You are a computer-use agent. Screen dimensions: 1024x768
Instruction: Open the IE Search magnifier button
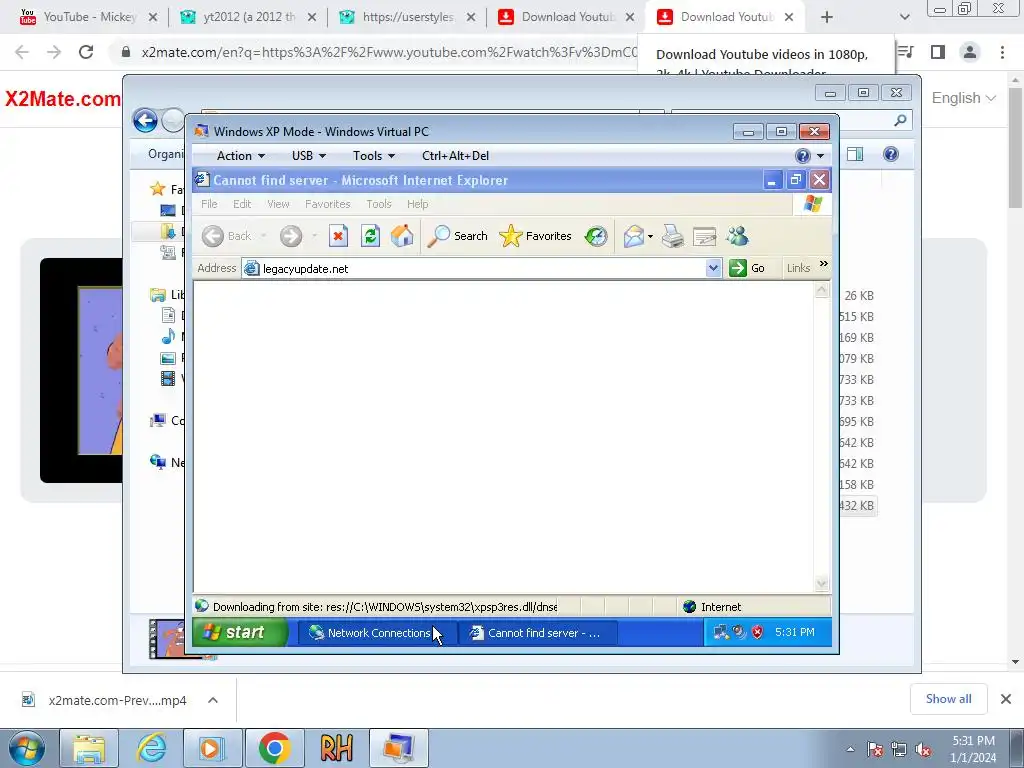[457, 236]
